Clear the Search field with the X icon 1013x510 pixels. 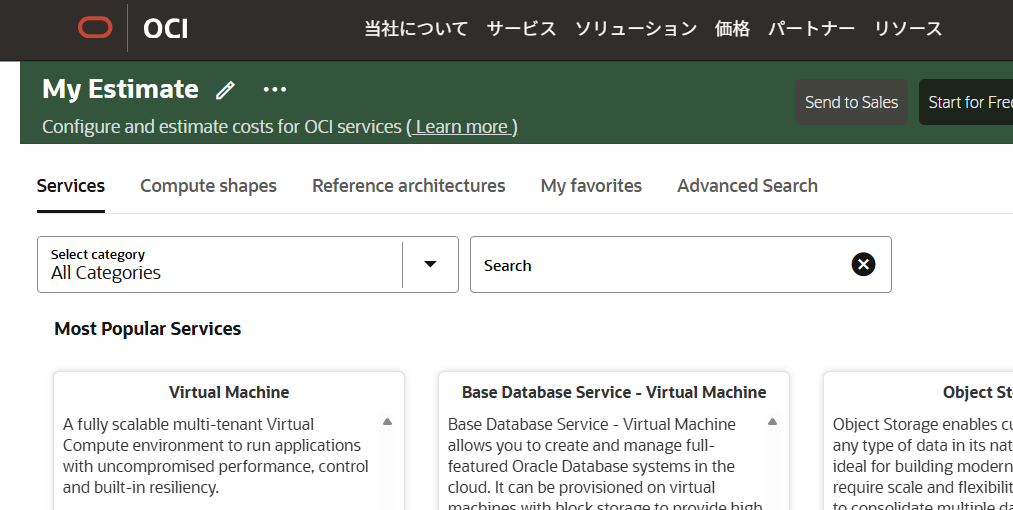863,264
